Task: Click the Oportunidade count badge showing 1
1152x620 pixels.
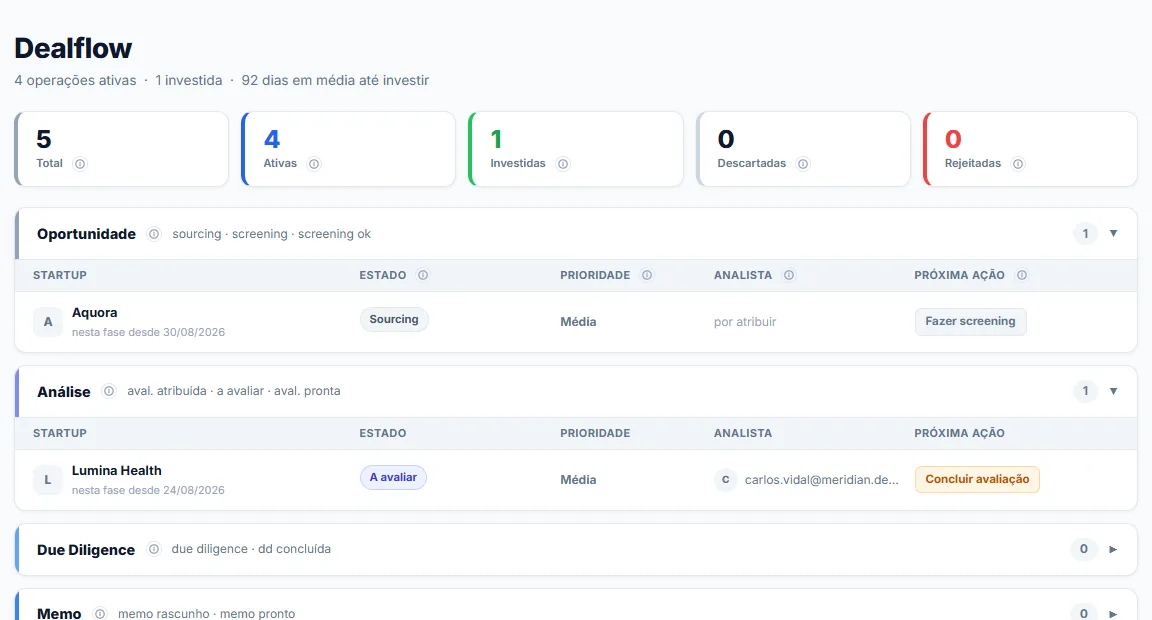Action: tap(1085, 234)
